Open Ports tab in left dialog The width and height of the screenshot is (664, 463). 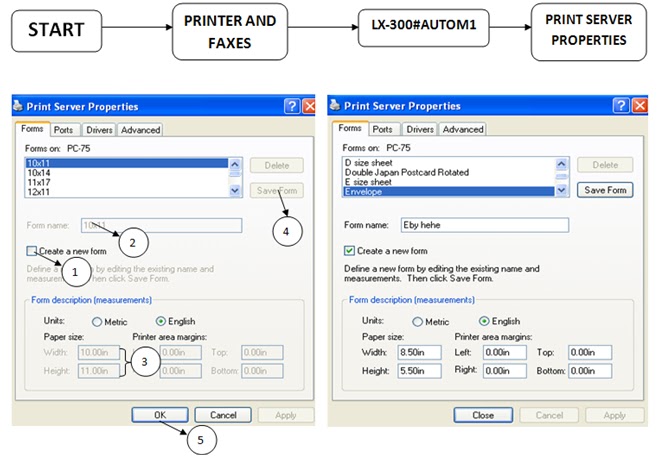pos(64,130)
